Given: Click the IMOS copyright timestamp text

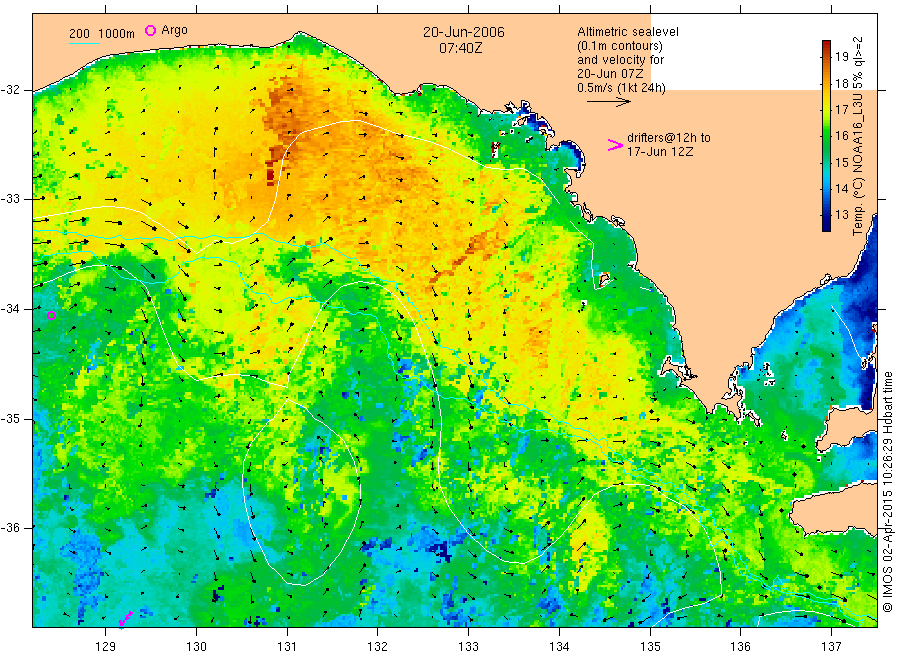Looking at the screenshot, I should coord(887,492).
